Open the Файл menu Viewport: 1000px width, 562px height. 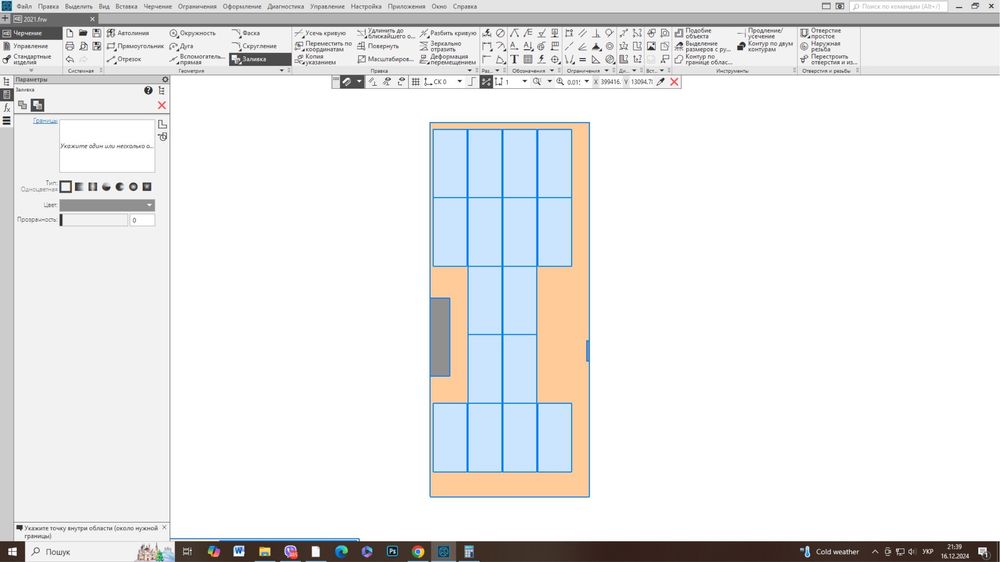pyautogui.click(x=24, y=6)
